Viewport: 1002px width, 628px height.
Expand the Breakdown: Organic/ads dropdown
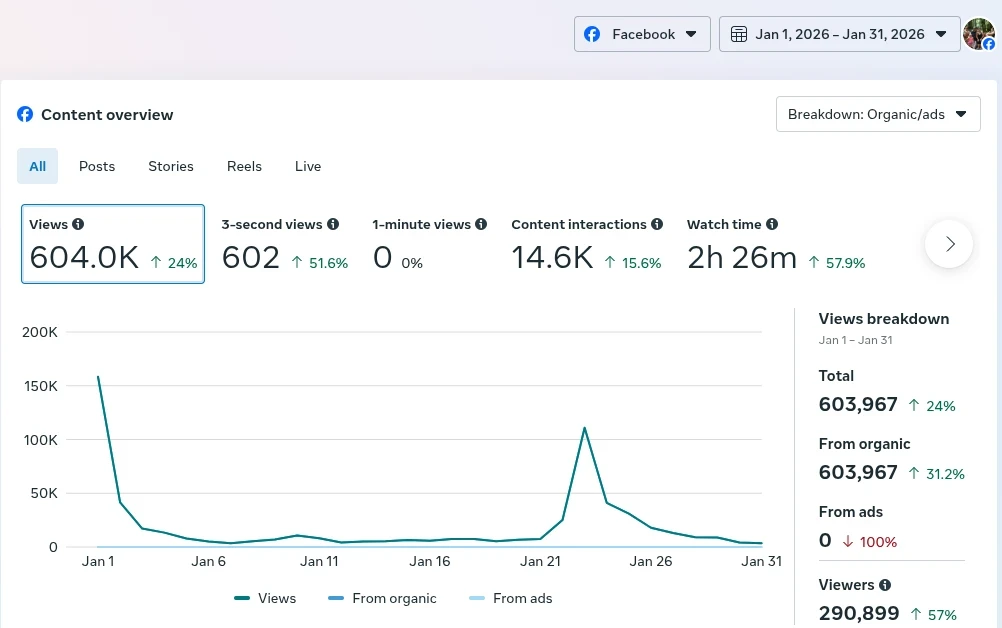[x=877, y=114]
